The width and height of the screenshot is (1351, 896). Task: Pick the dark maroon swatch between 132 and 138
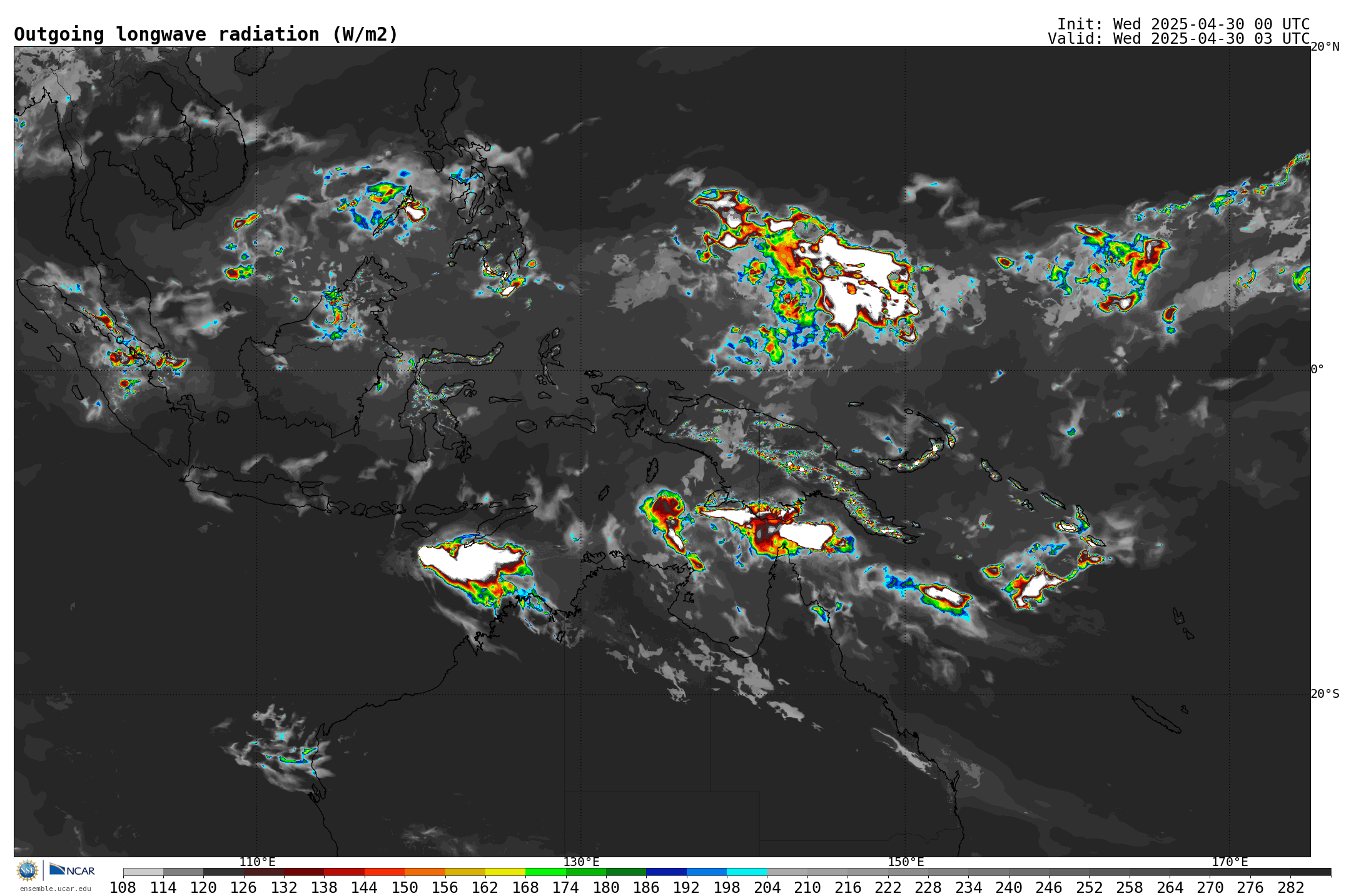click(x=304, y=872)
